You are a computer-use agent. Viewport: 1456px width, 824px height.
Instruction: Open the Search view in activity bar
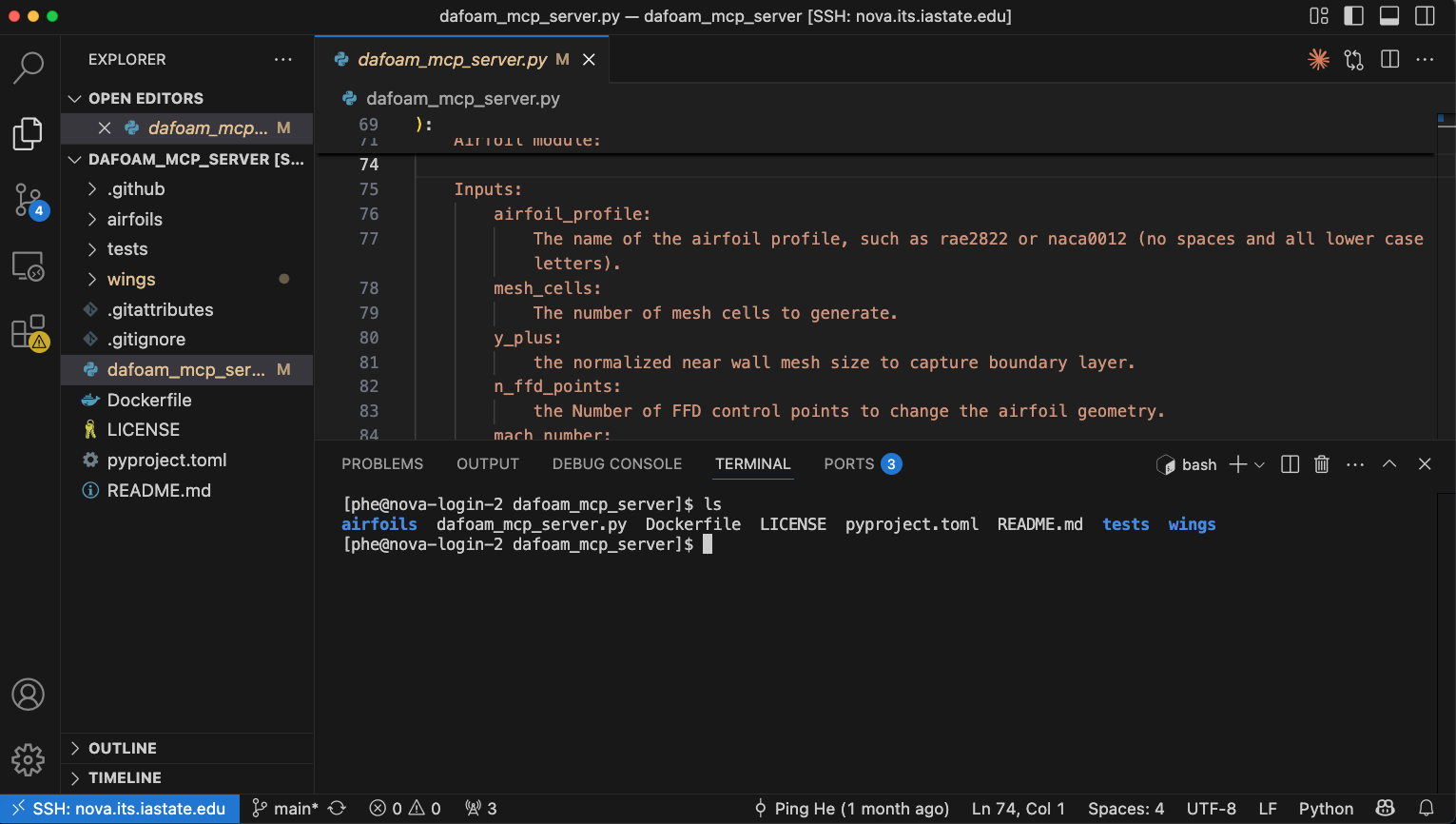click(29, 67)
